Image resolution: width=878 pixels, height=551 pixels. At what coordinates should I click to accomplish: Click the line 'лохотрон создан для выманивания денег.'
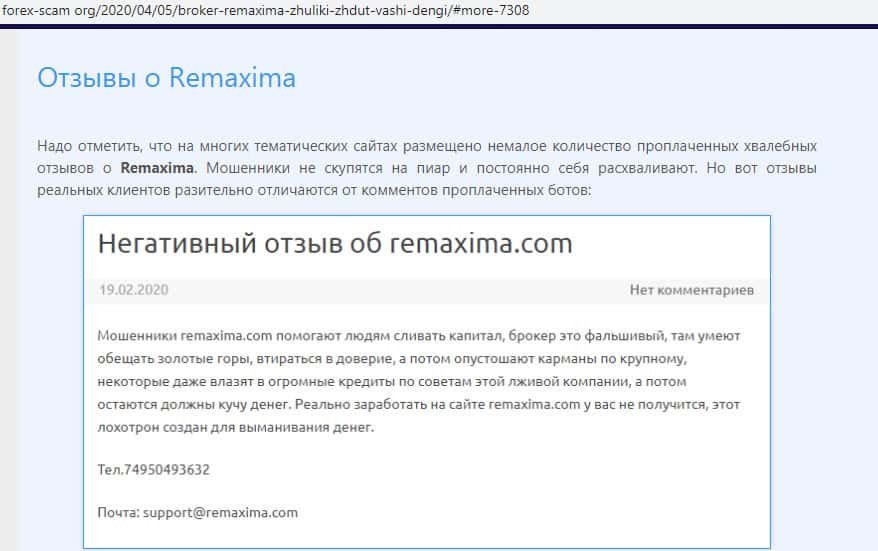coord(236,427)
